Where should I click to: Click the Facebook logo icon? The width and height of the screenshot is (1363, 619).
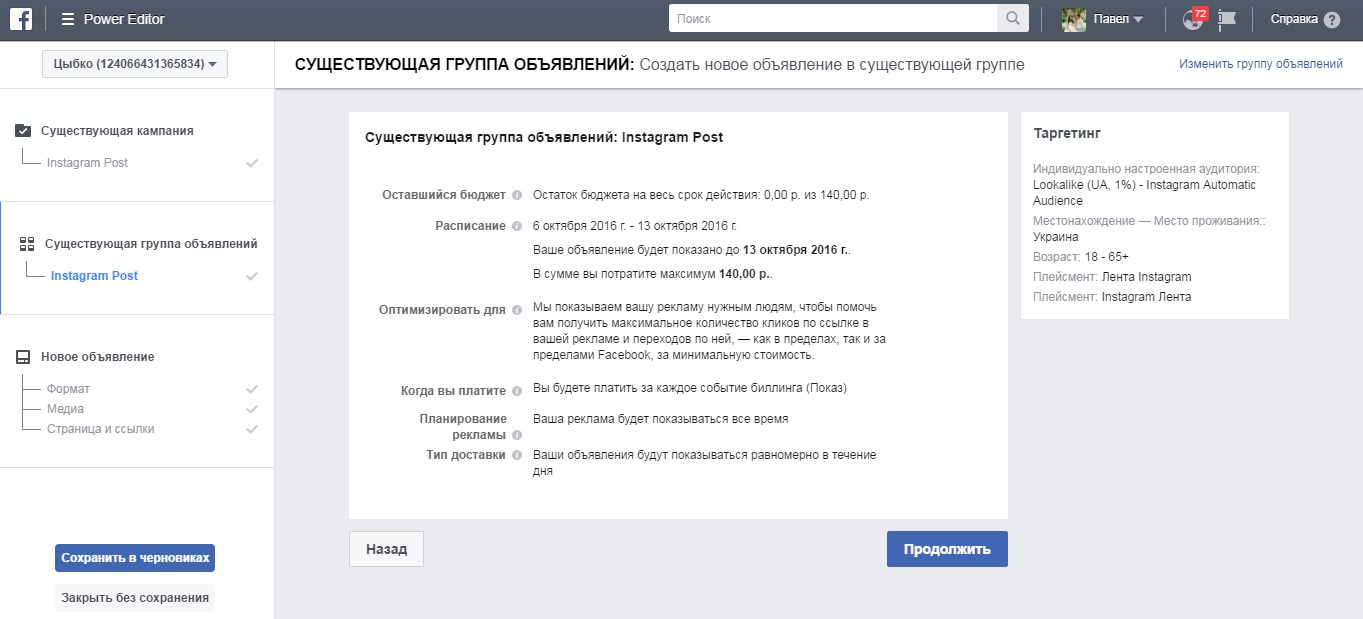pyautogui.click(x=22, y=19)
